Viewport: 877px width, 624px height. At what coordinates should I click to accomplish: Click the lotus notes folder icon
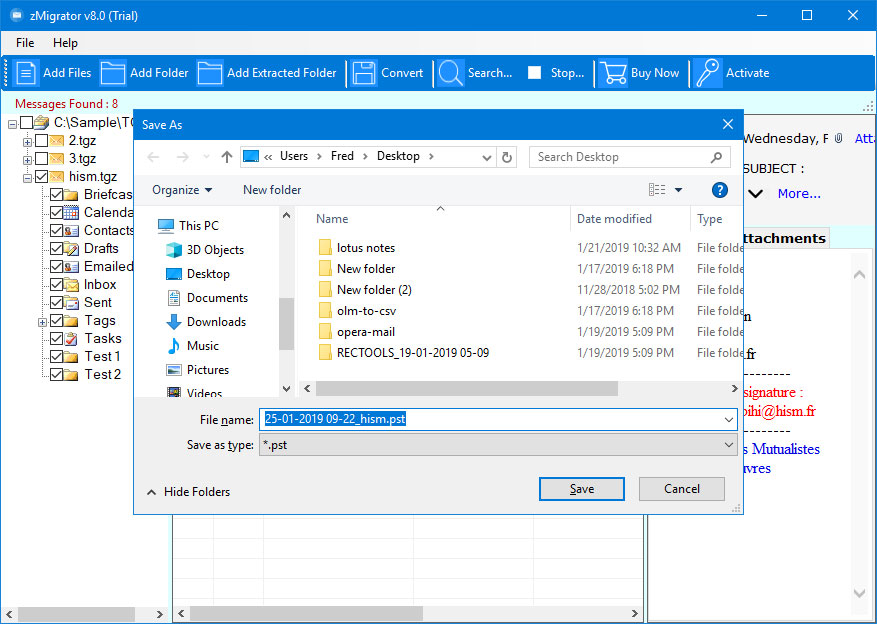click(325, 248)
